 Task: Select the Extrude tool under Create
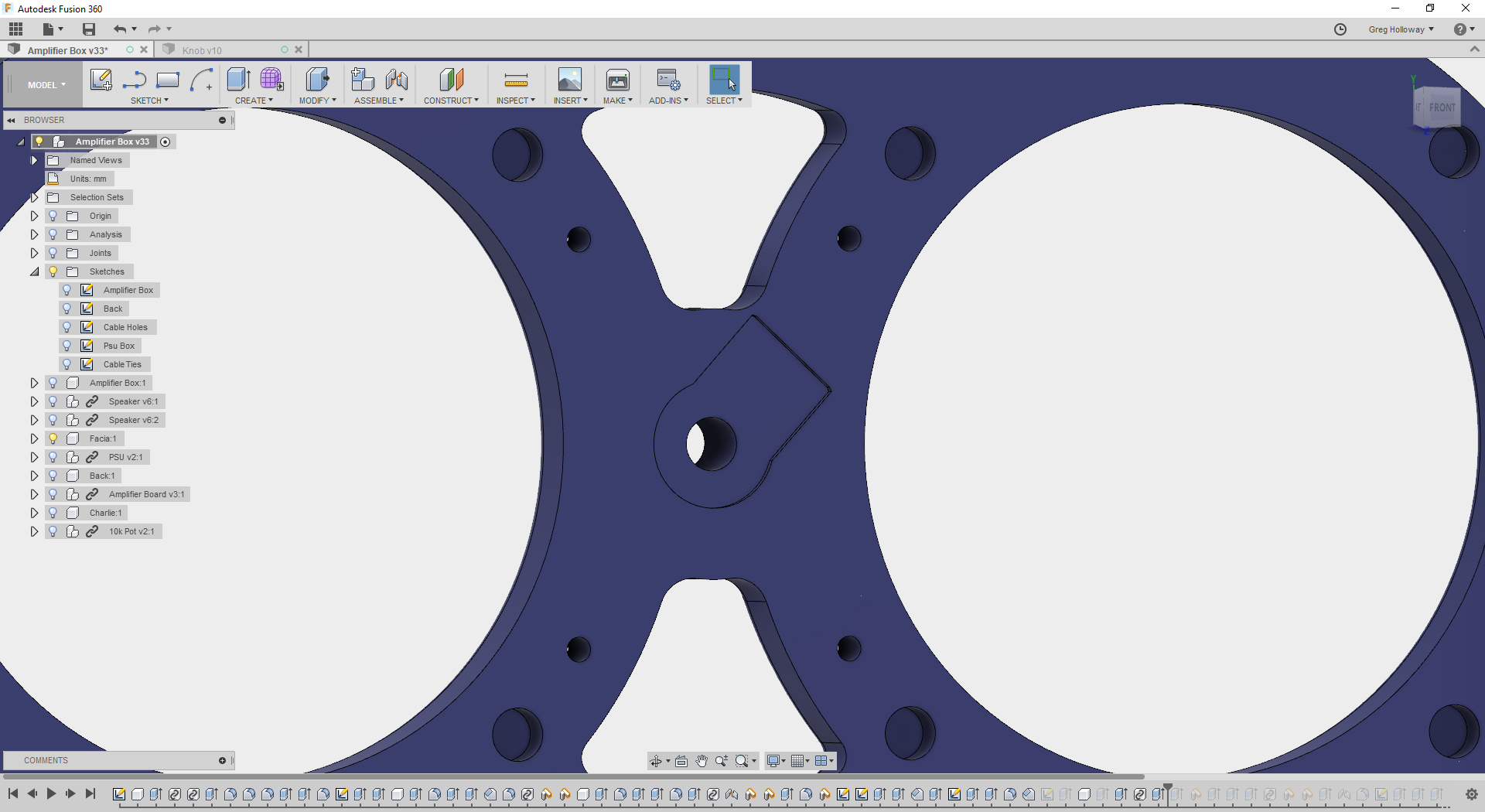coord(237,80)
